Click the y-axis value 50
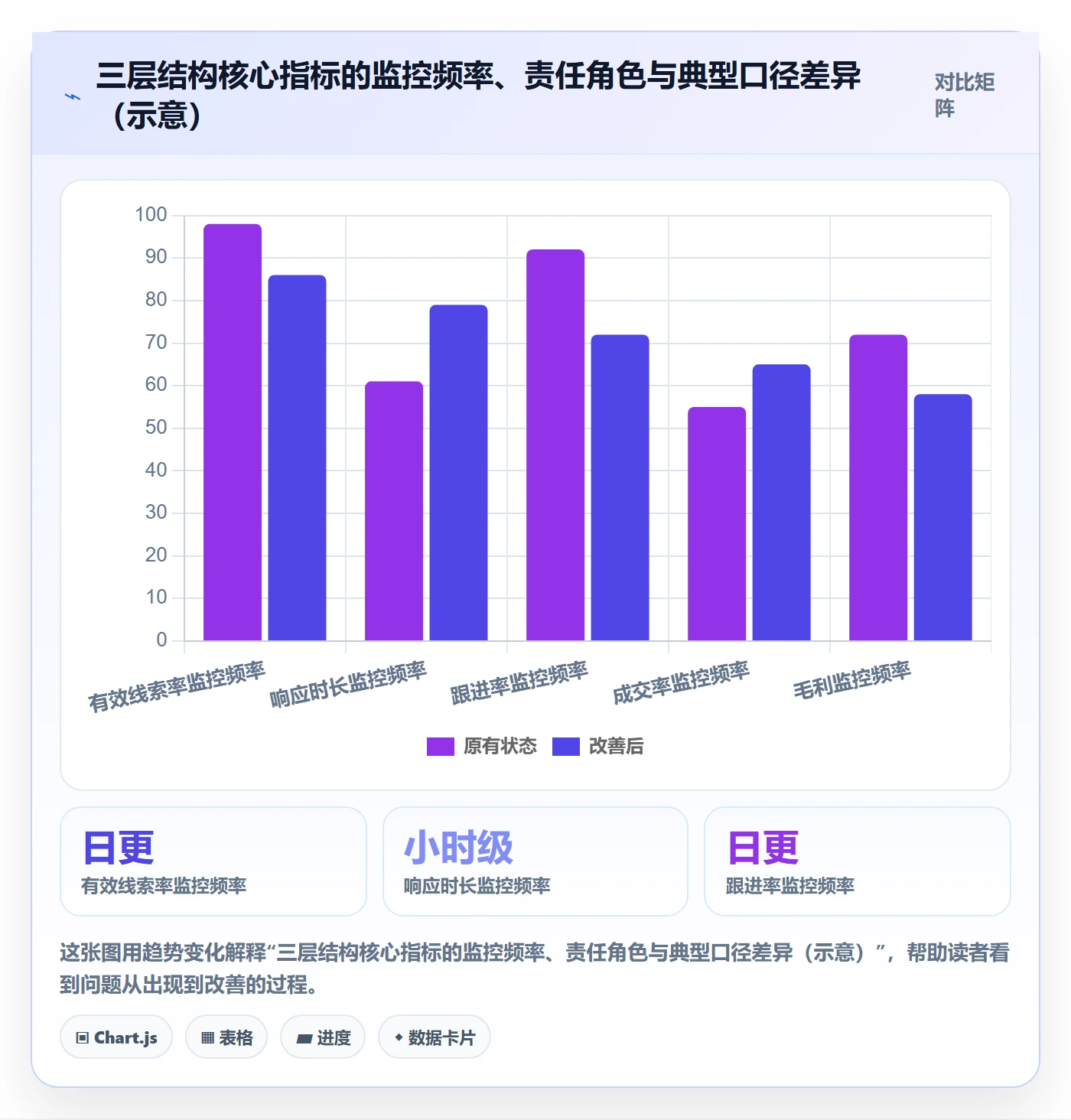This screenshot has height=1120, width=1071. pos(156,428)
